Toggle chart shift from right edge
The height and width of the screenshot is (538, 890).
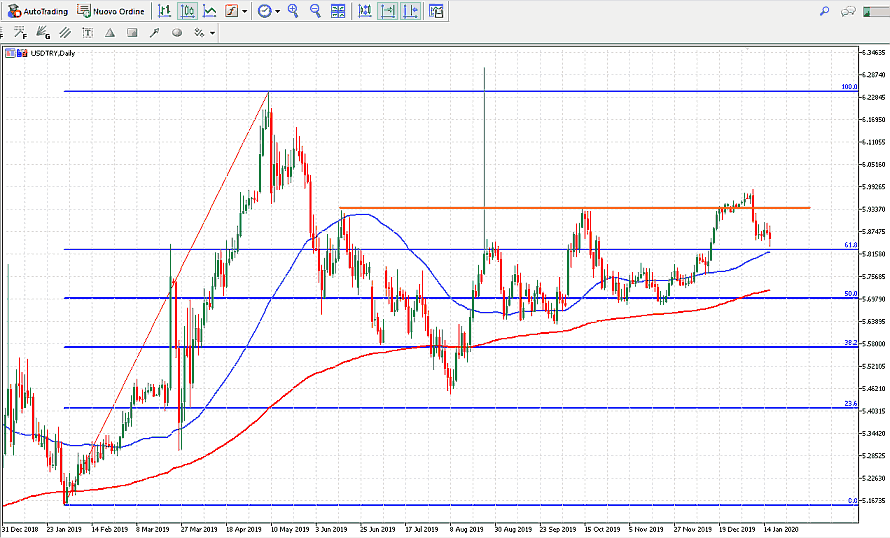tap(411, 11)
